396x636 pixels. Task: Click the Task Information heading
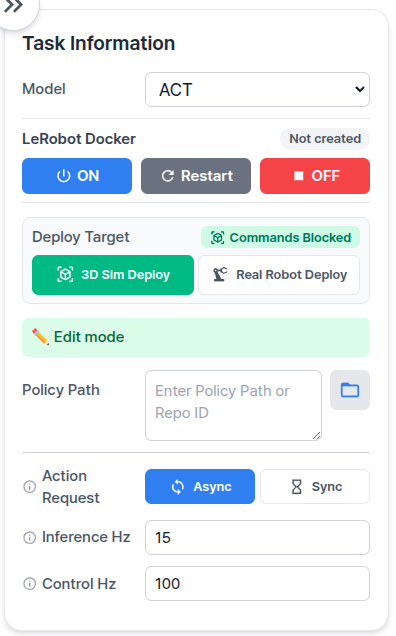[x=99, y=43]
